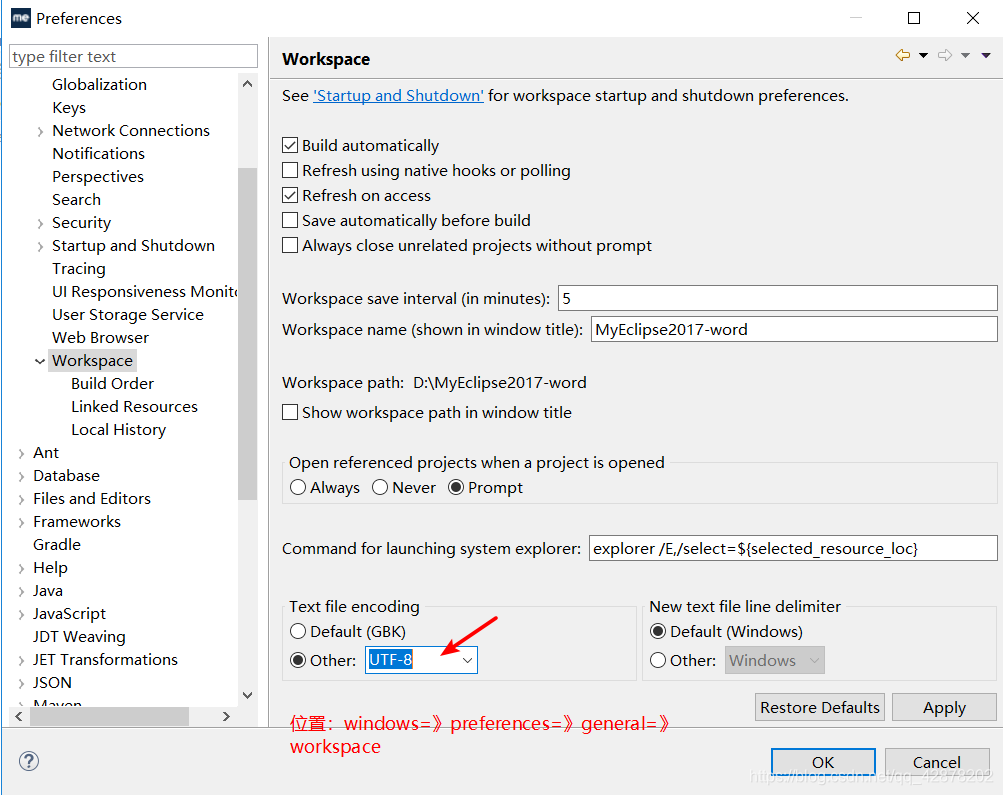Select Default (GBK) text file encoding
This screenshot has height=795, width=1003.
click(297, 631)
